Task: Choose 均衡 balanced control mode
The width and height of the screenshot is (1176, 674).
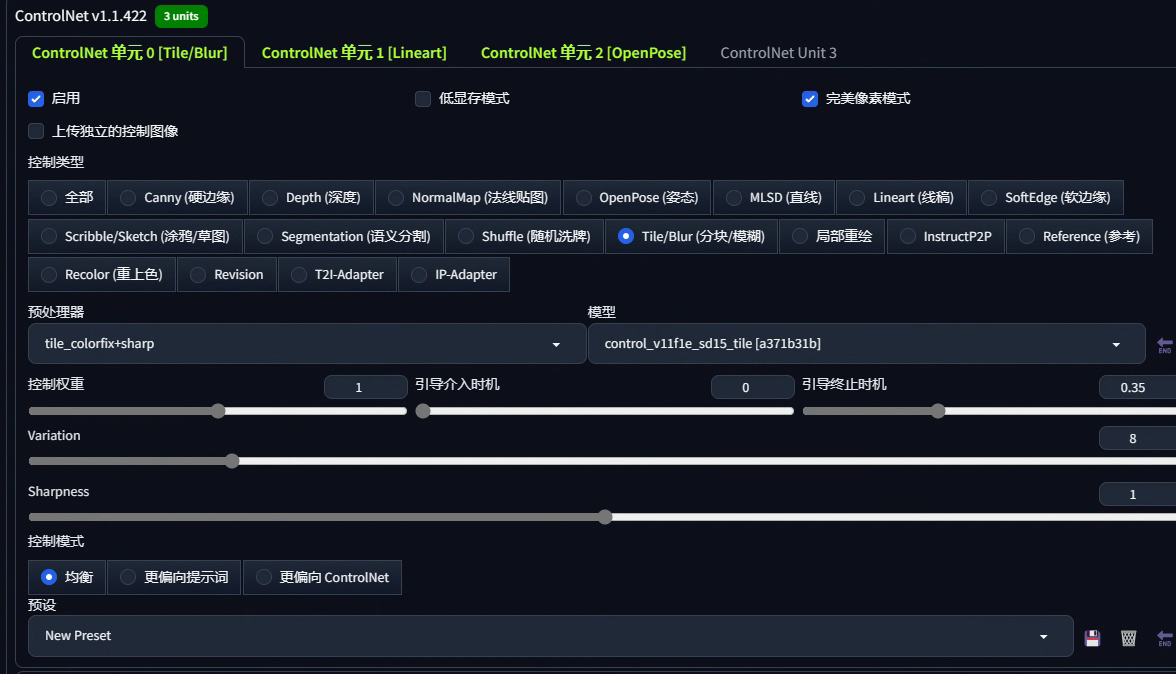Action: pyautogui.click(x=67, y=577)
